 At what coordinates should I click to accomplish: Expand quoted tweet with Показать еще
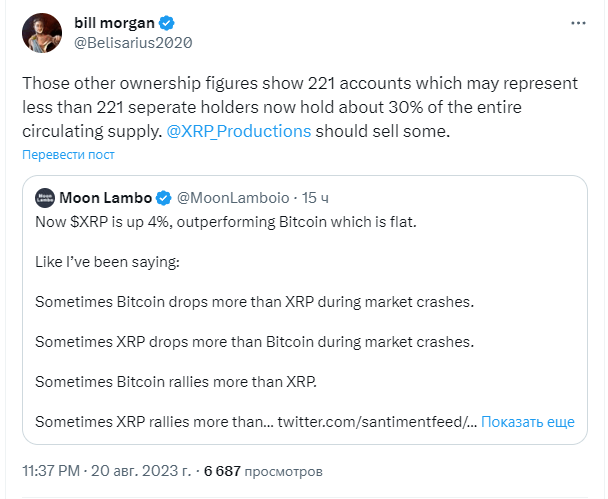[x=528, y=421]
